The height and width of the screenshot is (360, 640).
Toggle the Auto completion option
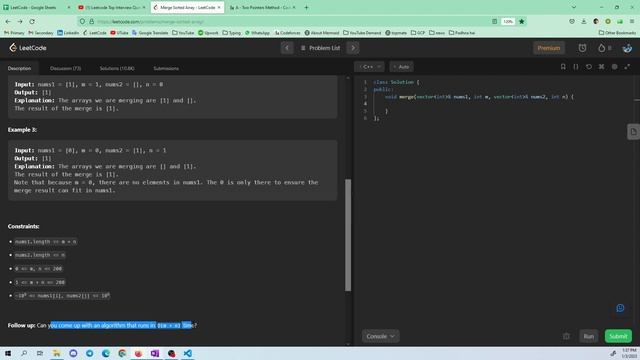(x=402, y=67)
